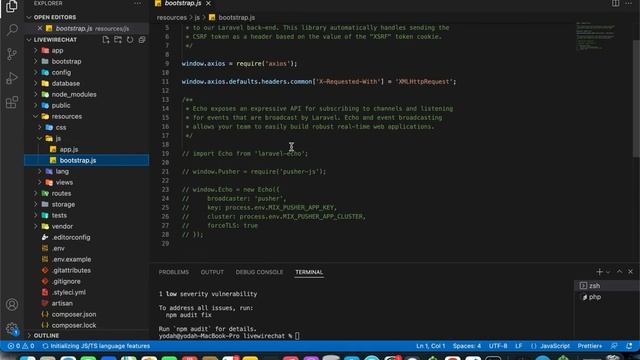The image size is (640, 360).
Task: Change language mode JavaScript
Action: 555,346
